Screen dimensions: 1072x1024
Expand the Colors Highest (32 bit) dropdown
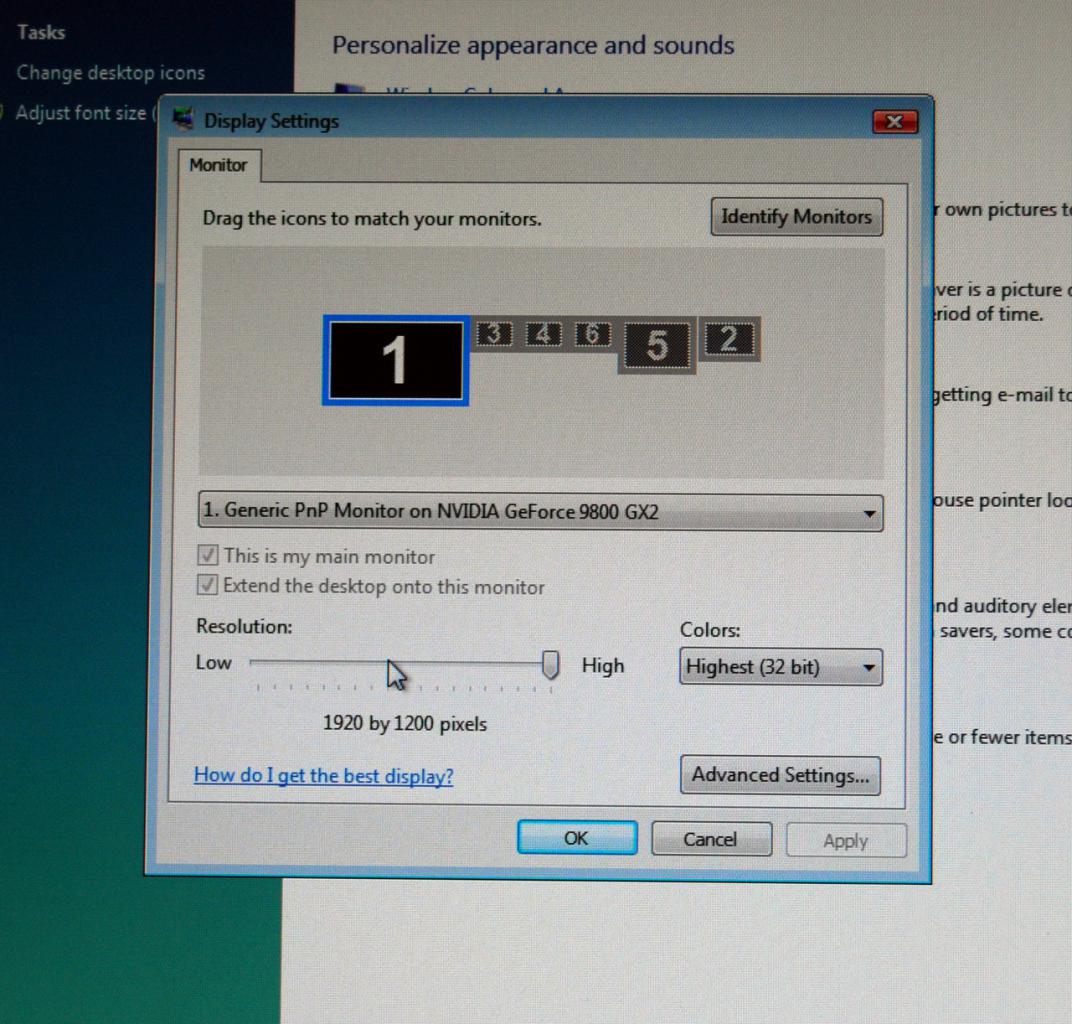[x=781, y=666]
